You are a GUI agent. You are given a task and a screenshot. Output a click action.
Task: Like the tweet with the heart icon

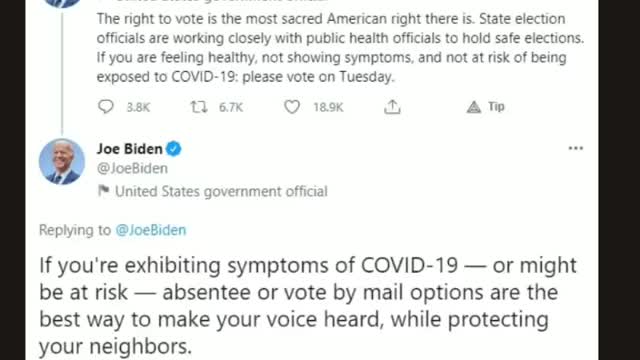292,107
